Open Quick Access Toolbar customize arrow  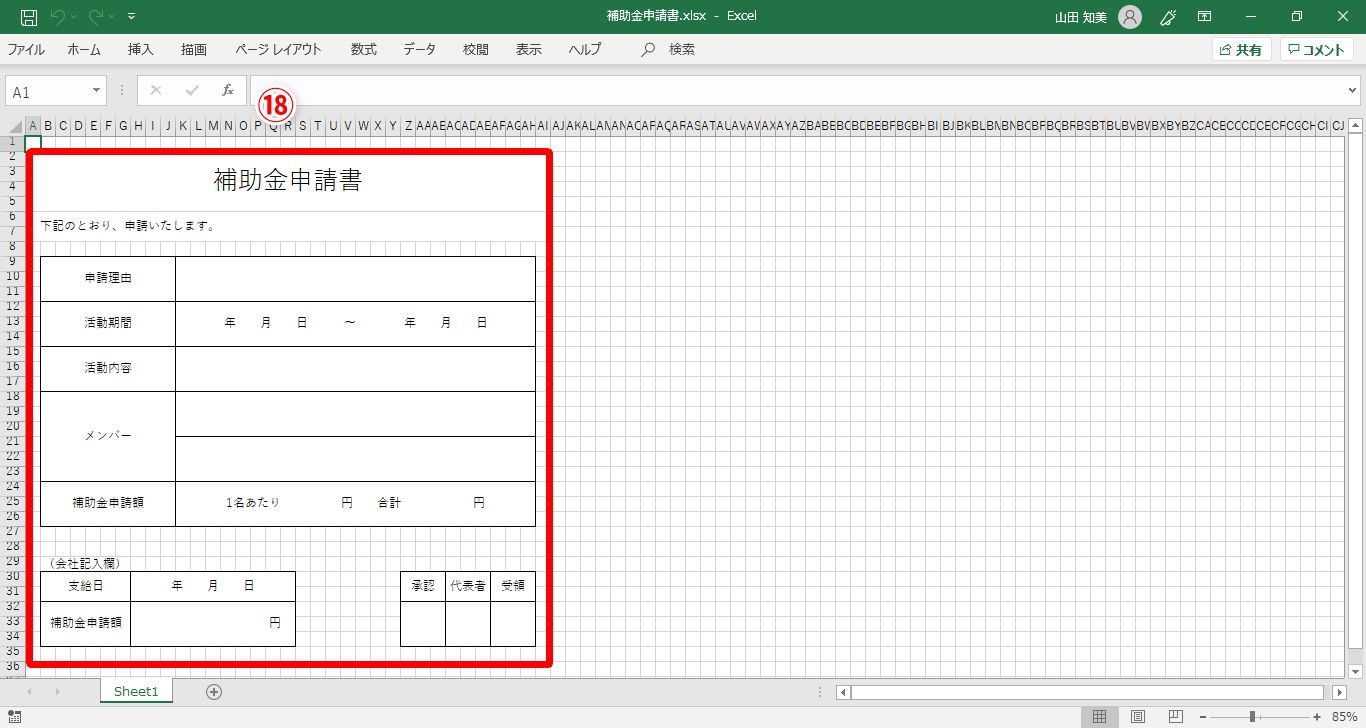[x=132, y=17]
